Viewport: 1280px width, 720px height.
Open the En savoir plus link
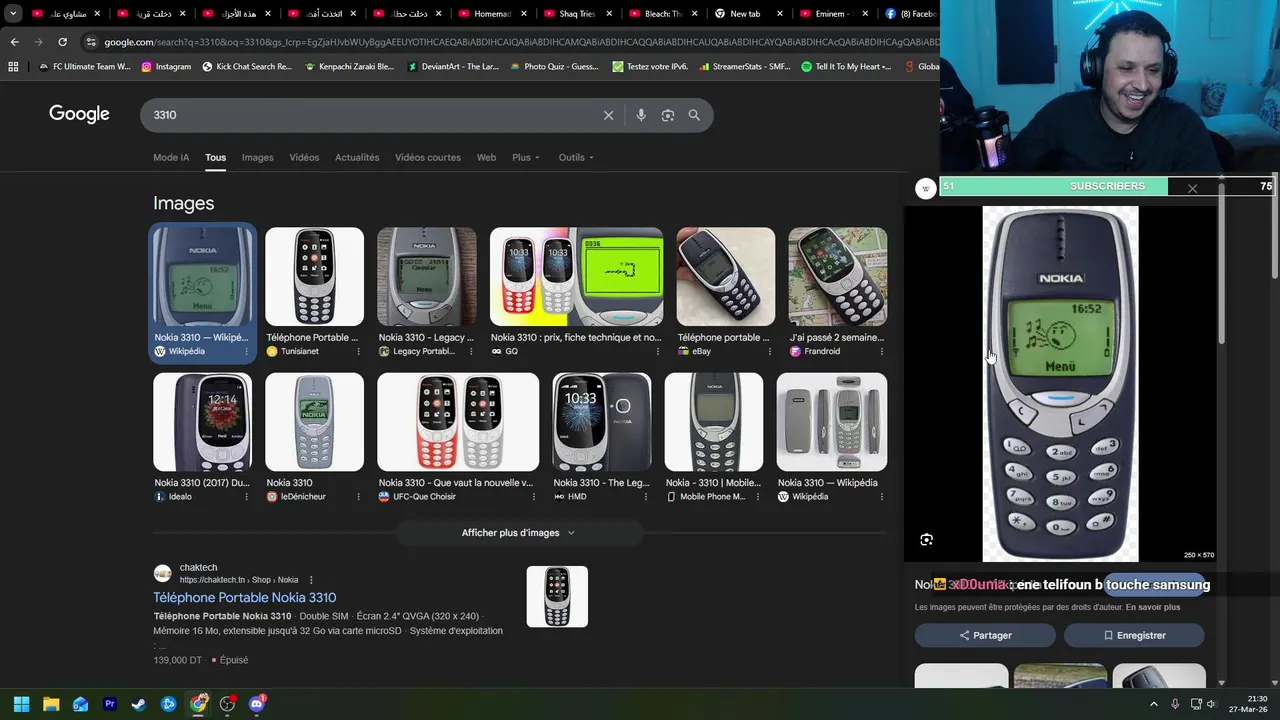click(x=1153, y=607)
